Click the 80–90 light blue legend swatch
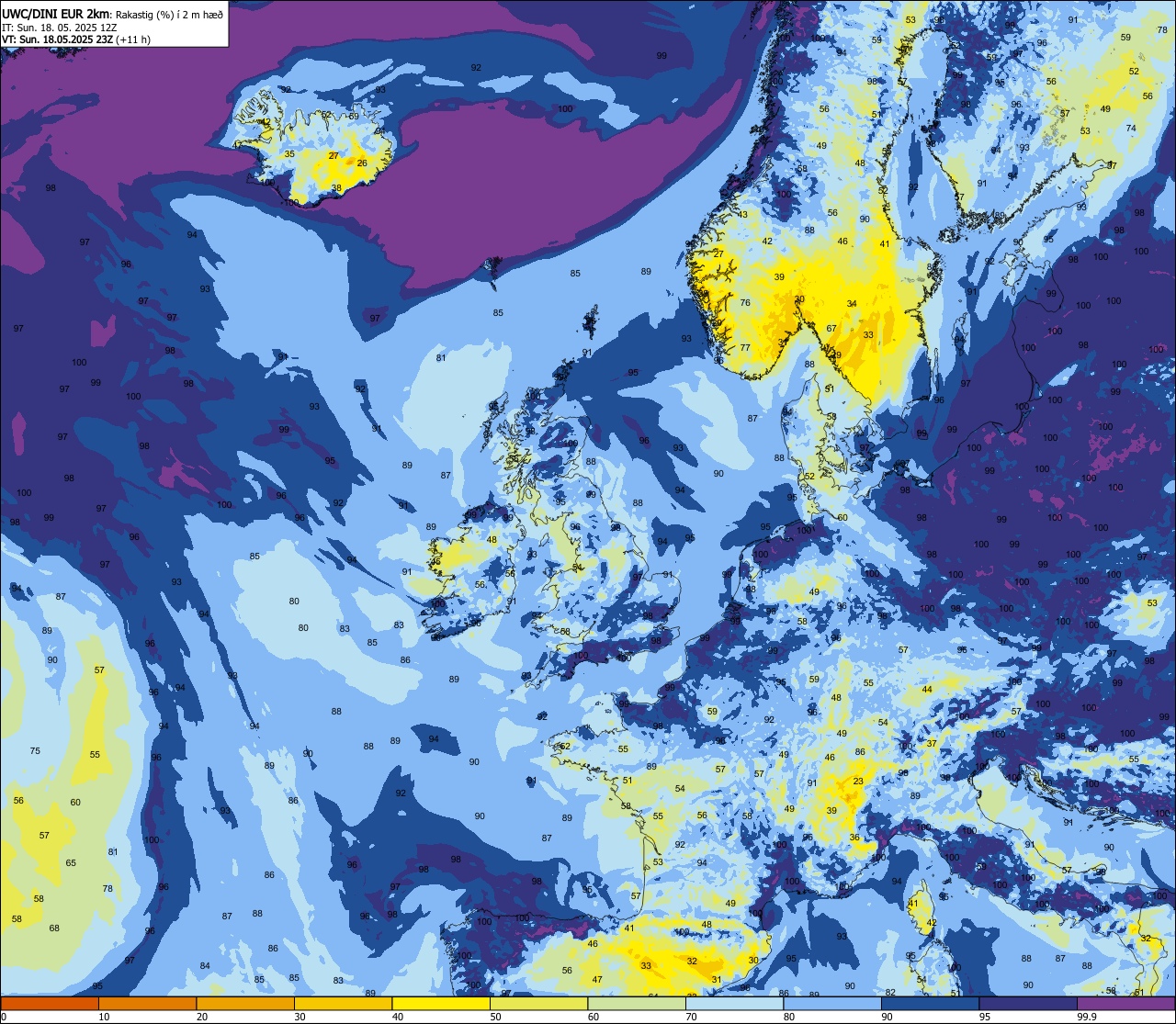Screen dimensions: 1176x1024 pyautogui.click(x=832, y=1003)
